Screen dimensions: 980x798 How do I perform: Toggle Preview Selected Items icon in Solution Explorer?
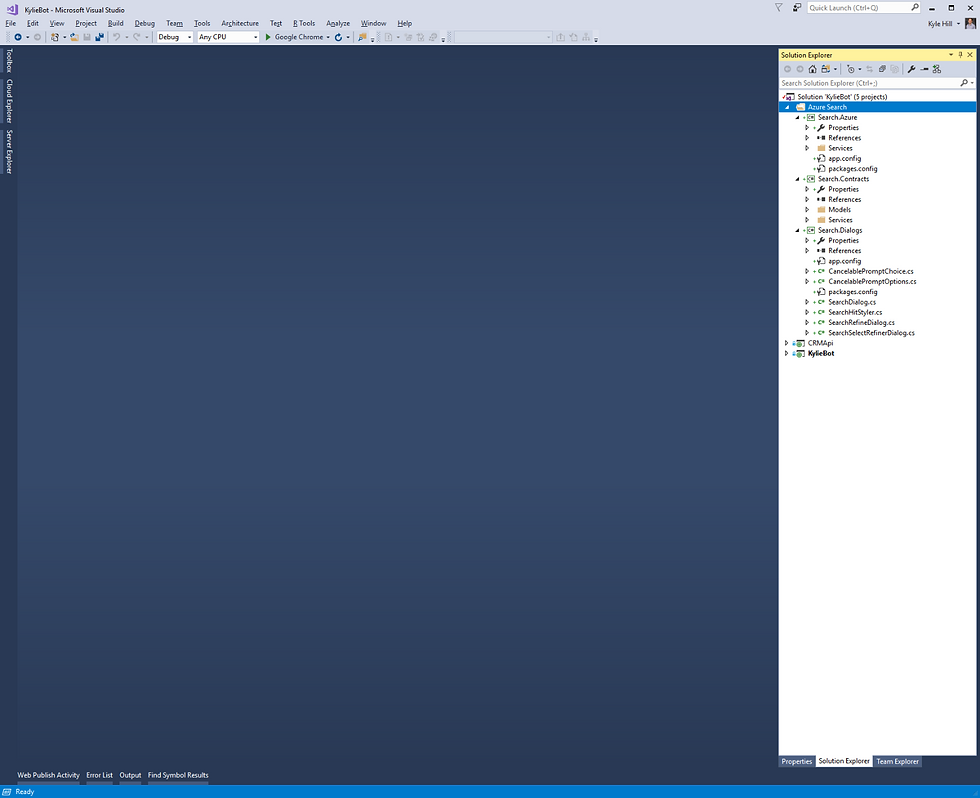[x=924, y=69]
